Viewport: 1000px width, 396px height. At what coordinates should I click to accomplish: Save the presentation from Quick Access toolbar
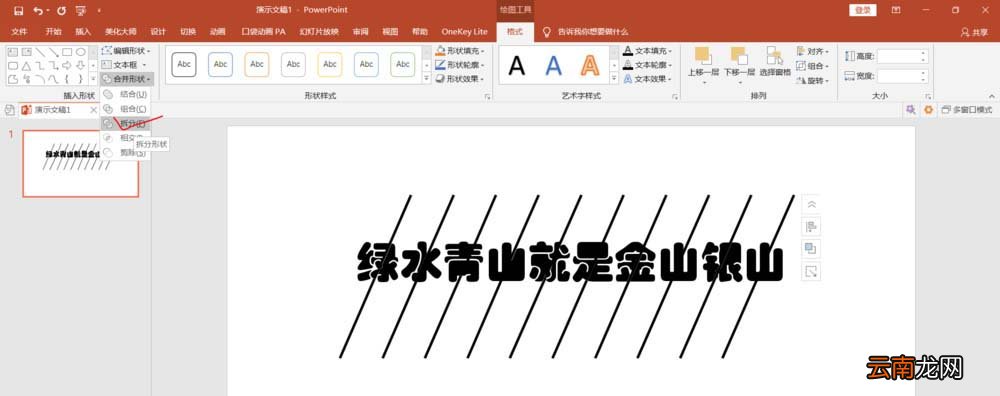coord(18,11)
